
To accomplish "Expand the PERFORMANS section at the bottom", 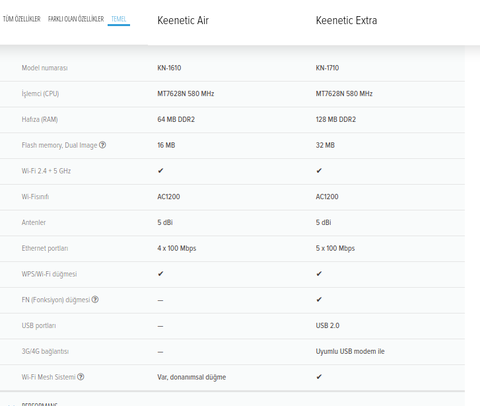I will [39, 404].
